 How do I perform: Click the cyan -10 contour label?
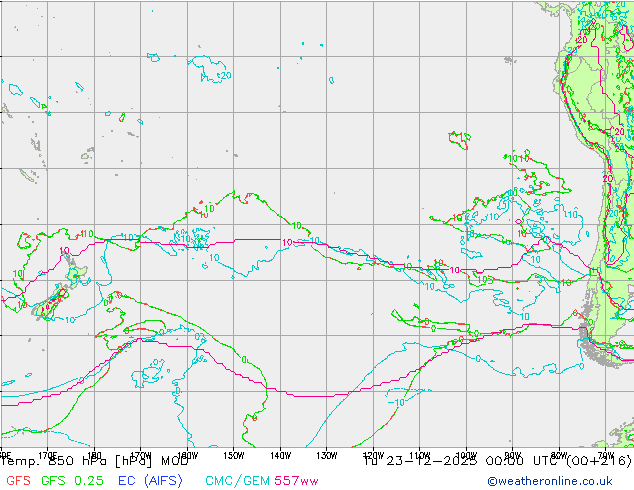coord(396,403)
